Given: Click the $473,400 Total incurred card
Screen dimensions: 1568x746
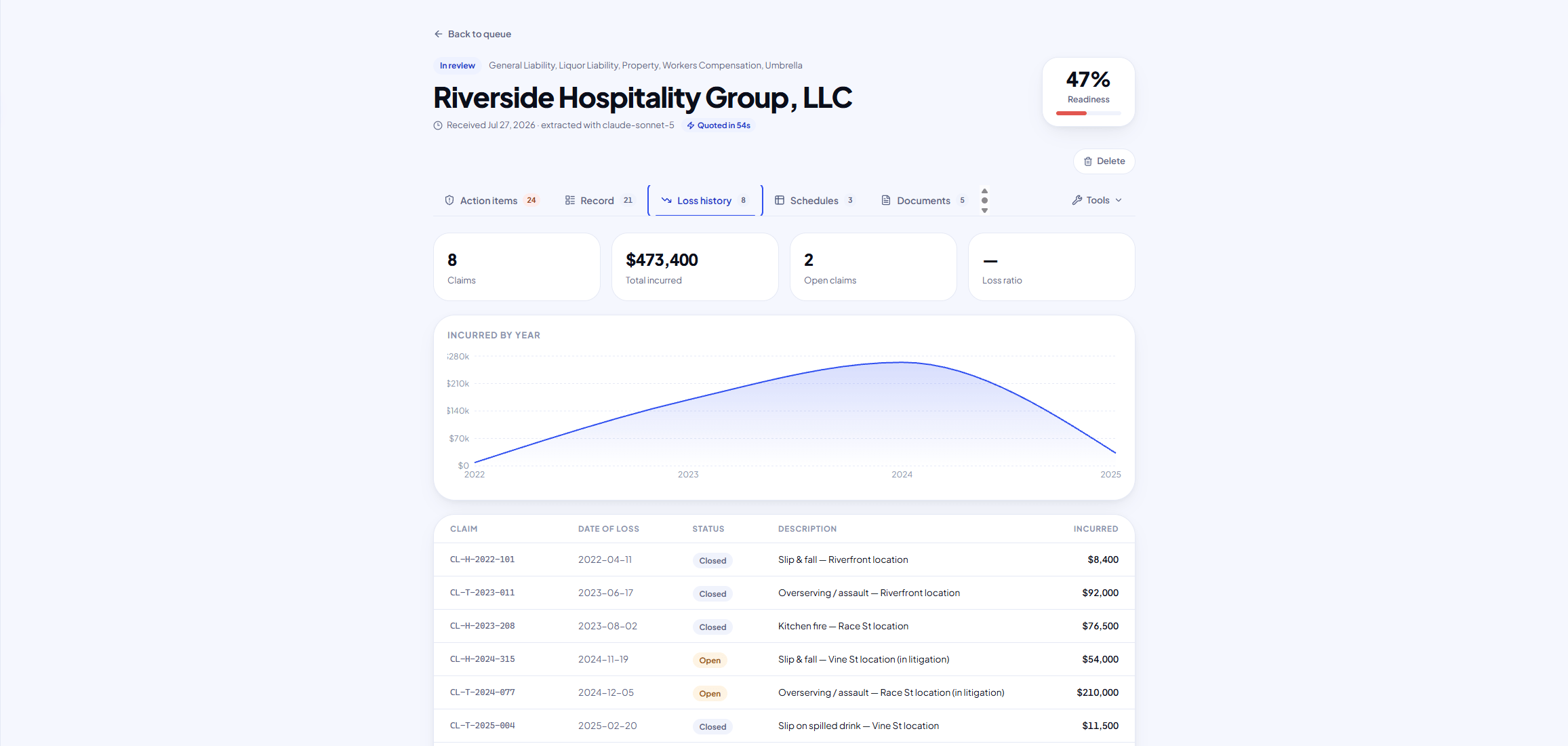Looking at the screenshot, I should [x=695, y=267].
